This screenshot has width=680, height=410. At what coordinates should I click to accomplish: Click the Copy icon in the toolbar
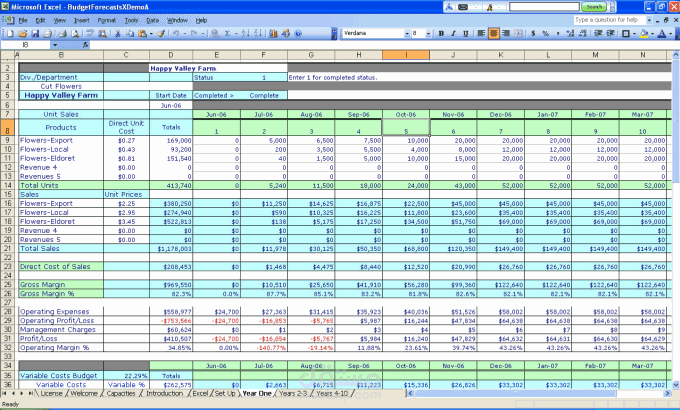[x=130, y=33]
